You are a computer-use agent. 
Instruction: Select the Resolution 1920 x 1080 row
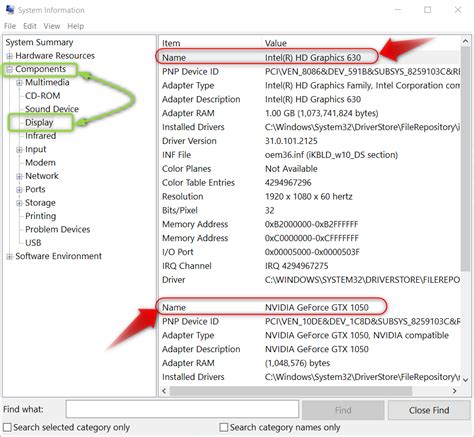[310, 197]
